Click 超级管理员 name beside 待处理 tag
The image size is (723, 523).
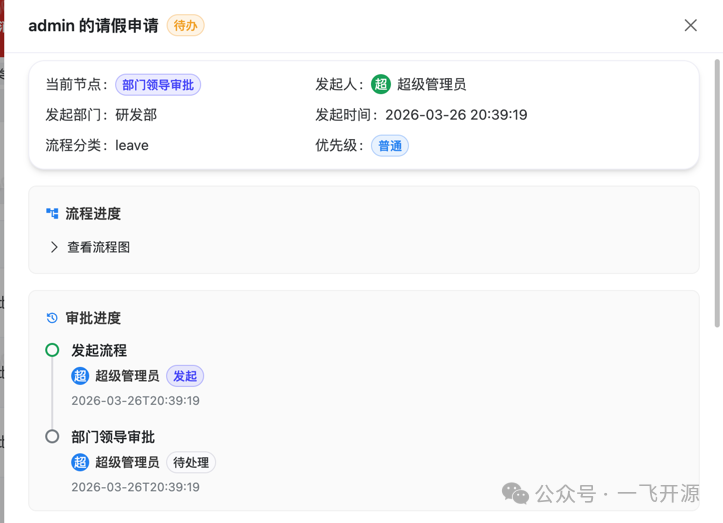tap(127, 462)
